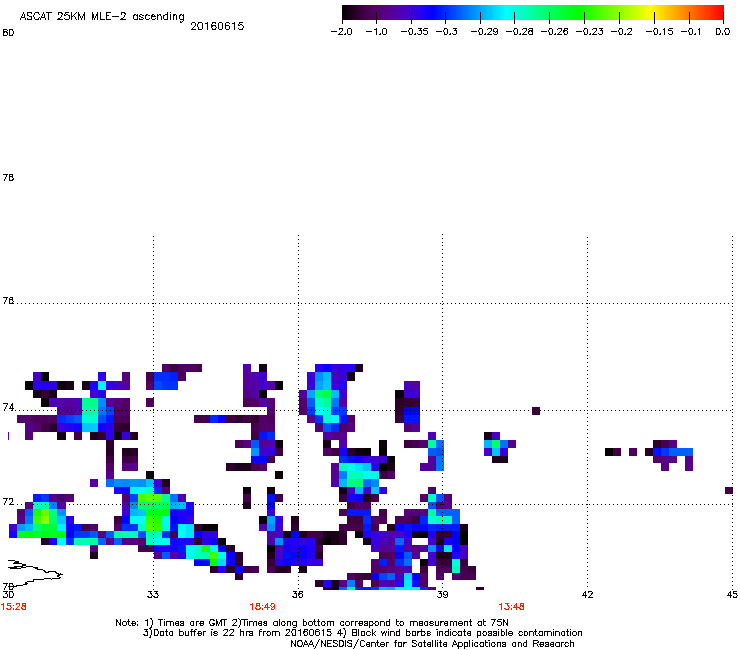The height and width of the screenshot is (650, 740).
Task: Click the red "15:28" overpass time
Action: click(14, 607)
